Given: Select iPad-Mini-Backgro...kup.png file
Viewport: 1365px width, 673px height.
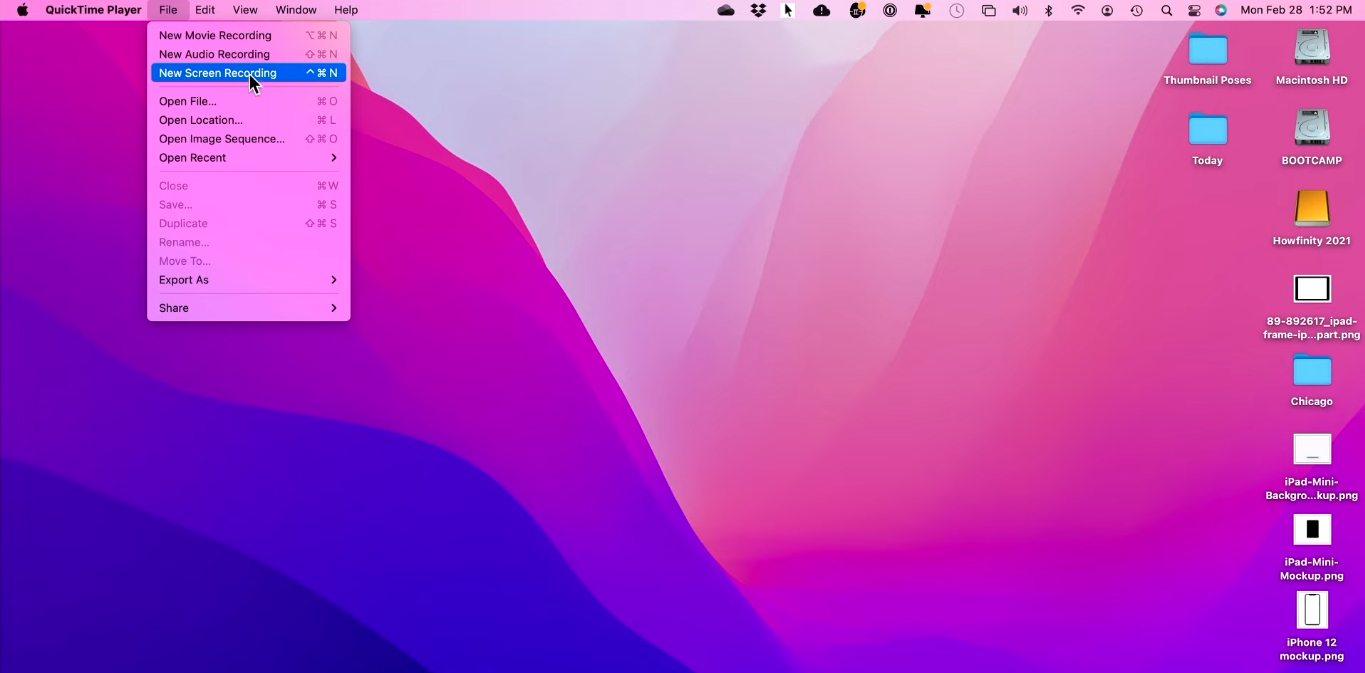Looking at the screenshot, I should (1311, 467).
